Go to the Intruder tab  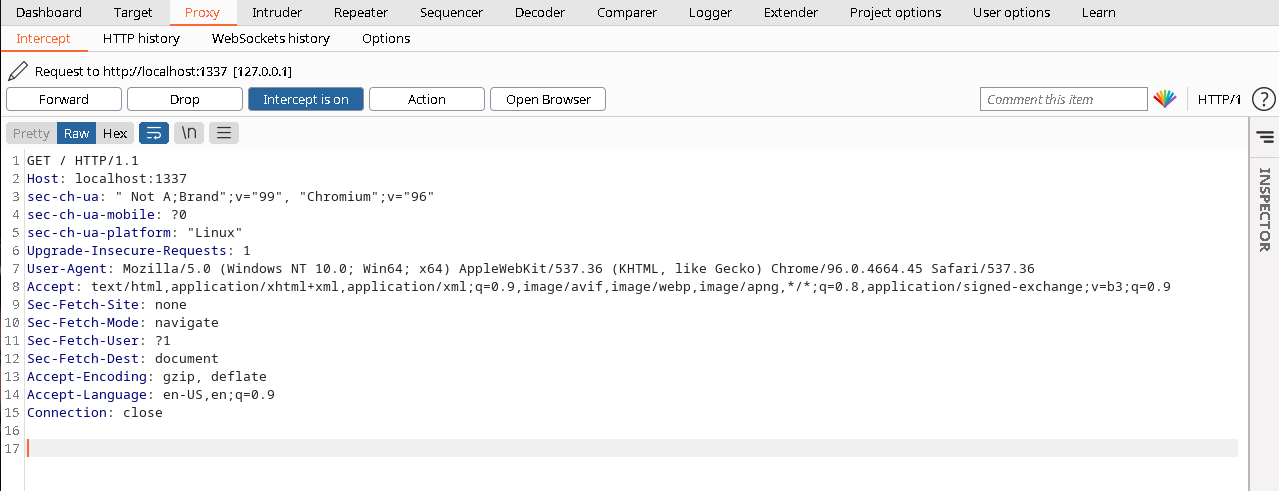[277, 12]
